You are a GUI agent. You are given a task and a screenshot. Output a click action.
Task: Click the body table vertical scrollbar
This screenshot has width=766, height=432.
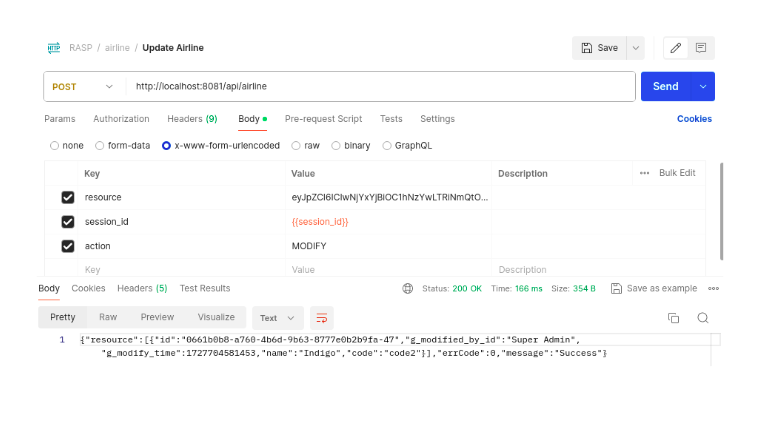(721, 212)
